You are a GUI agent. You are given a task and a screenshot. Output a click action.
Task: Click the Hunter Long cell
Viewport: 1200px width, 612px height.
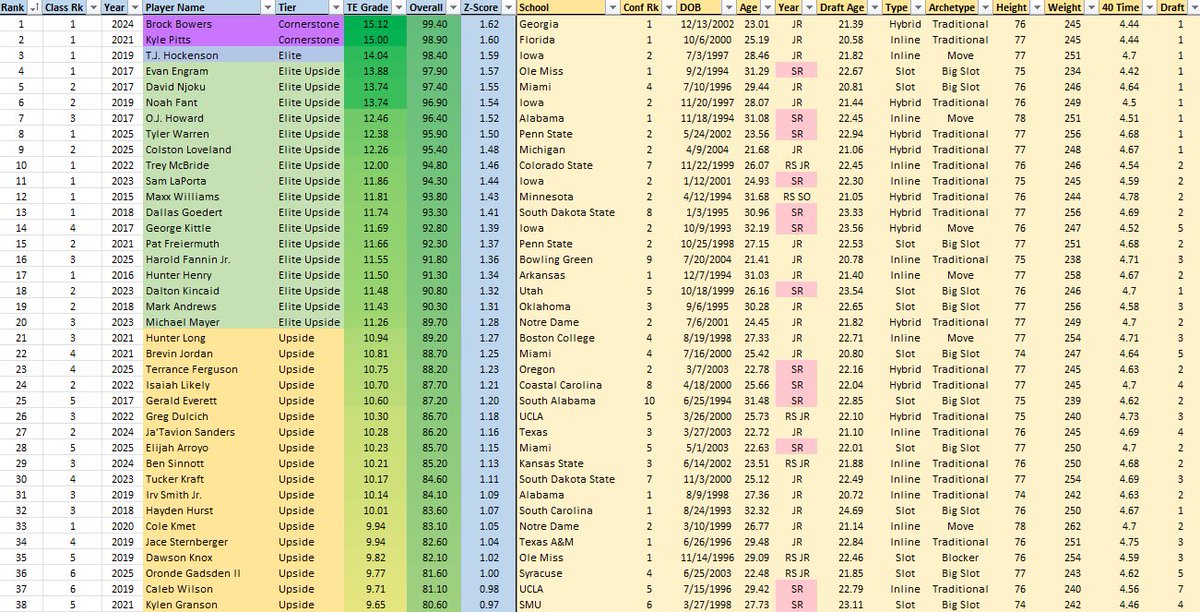click(x=208, y=339)
